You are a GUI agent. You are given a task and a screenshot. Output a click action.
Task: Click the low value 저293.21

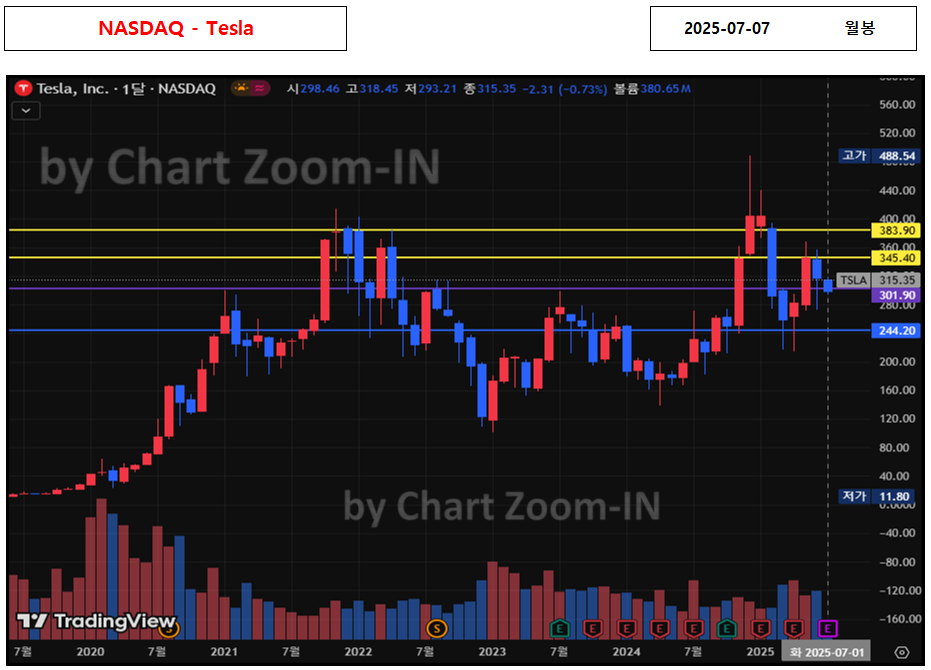430,89
